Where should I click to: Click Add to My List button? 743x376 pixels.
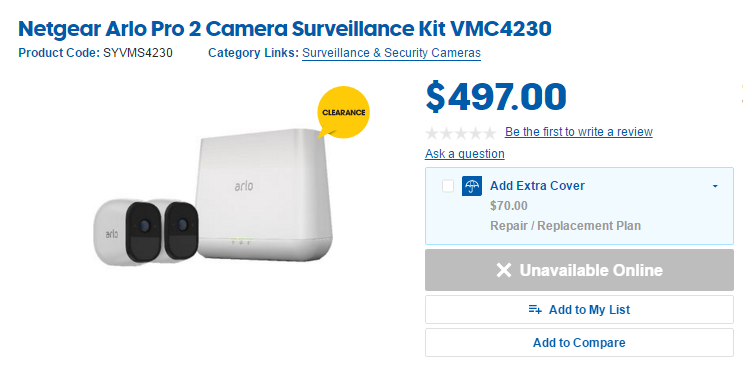tap(579, 310)
